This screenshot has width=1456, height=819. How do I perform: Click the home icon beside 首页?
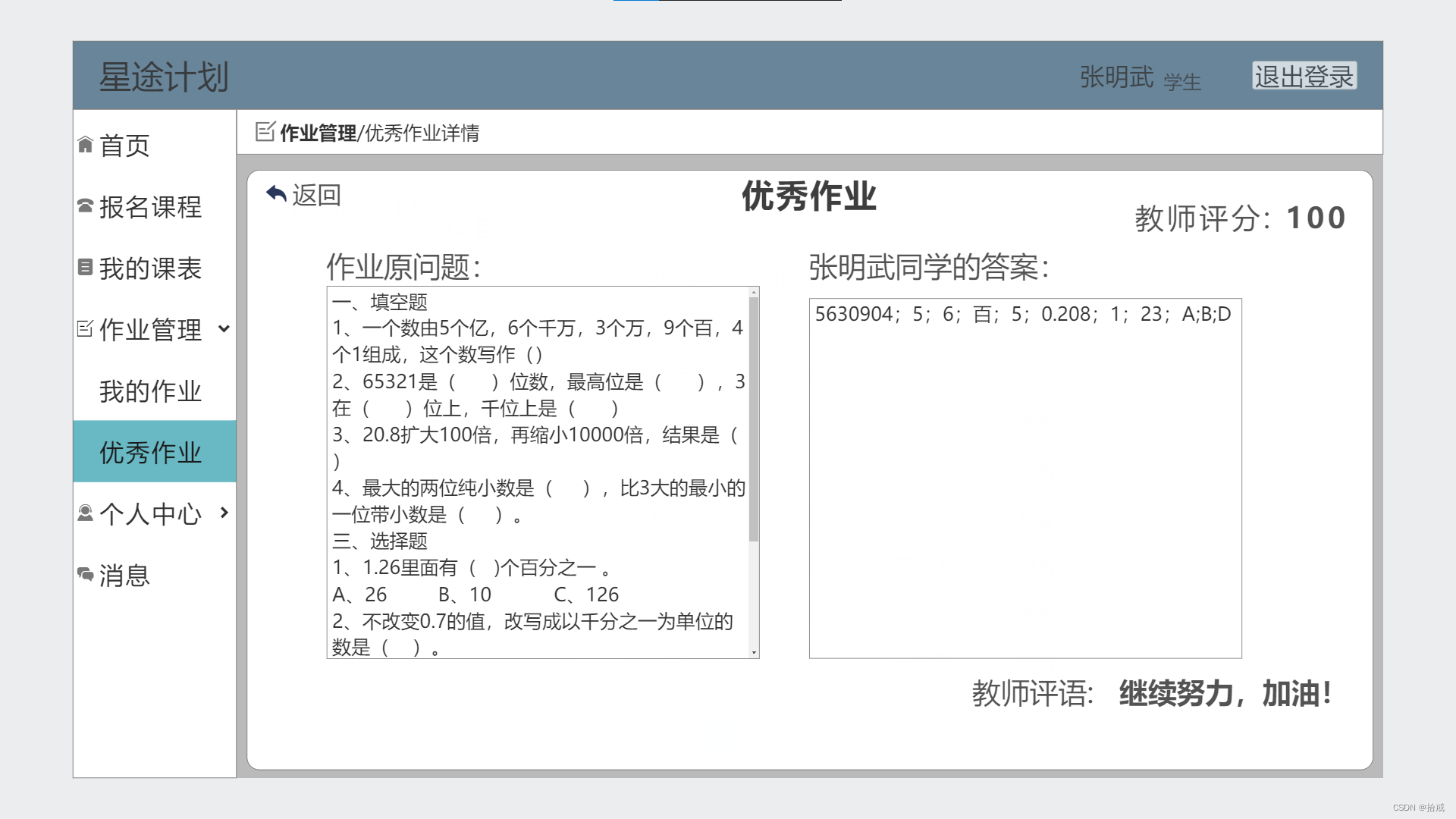(85, 144)
